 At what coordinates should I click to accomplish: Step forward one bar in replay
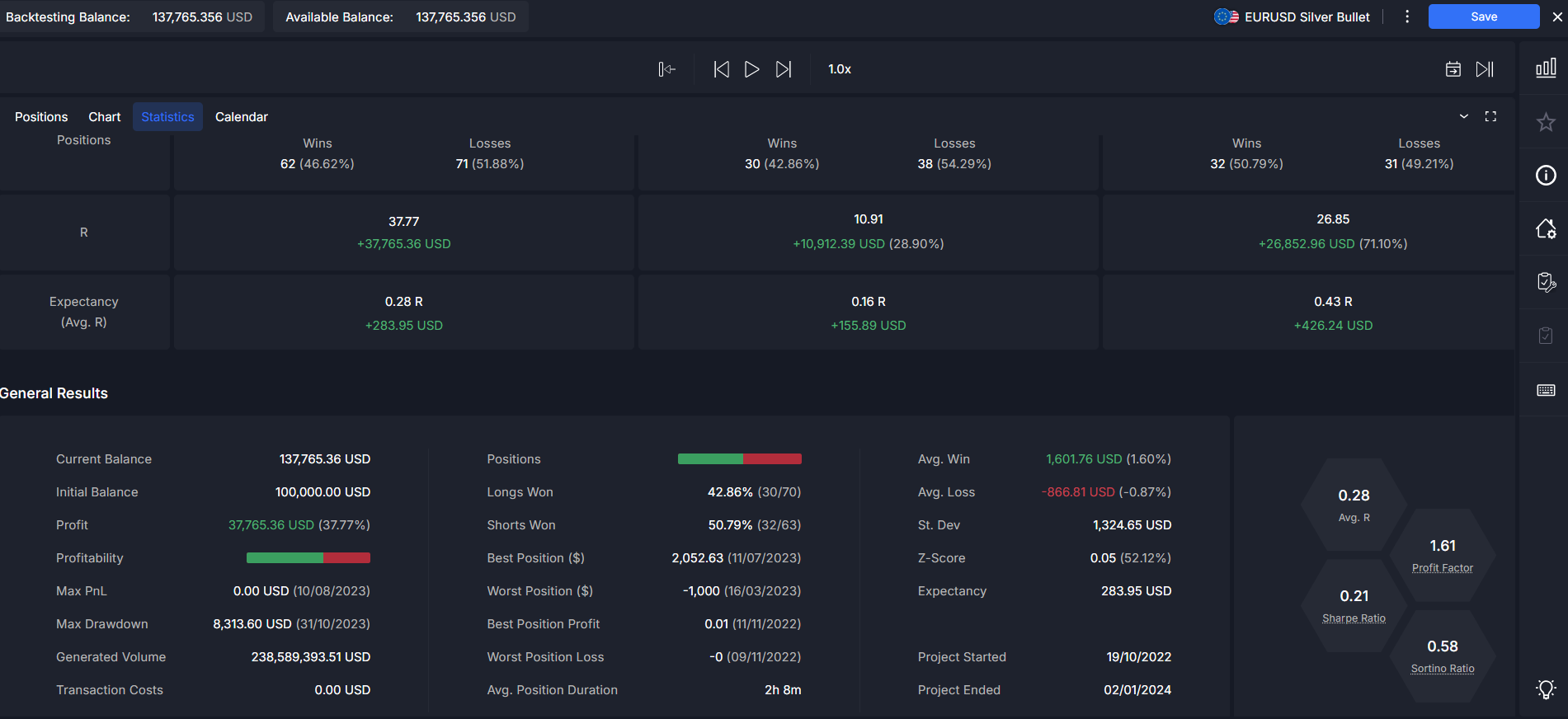click(784, 69)
